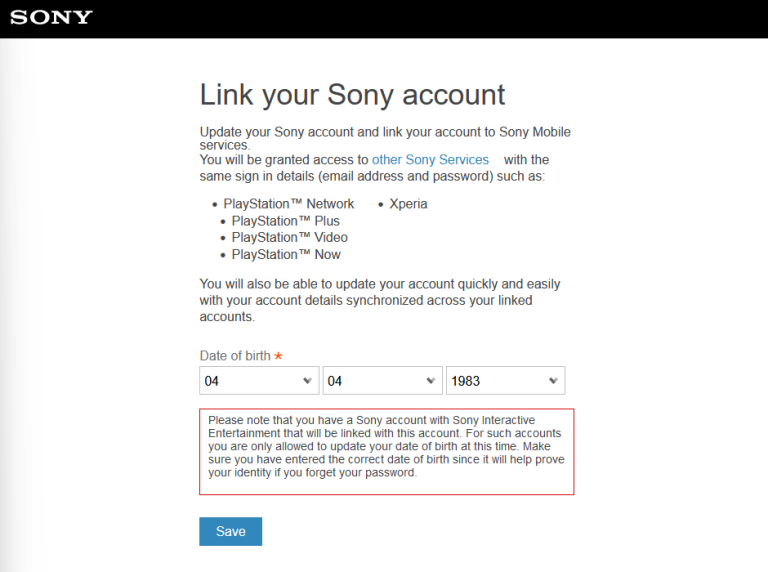
Task: Click the red-bordered Sony Interactive Entertainment notice
Action: tap(386, 452)
